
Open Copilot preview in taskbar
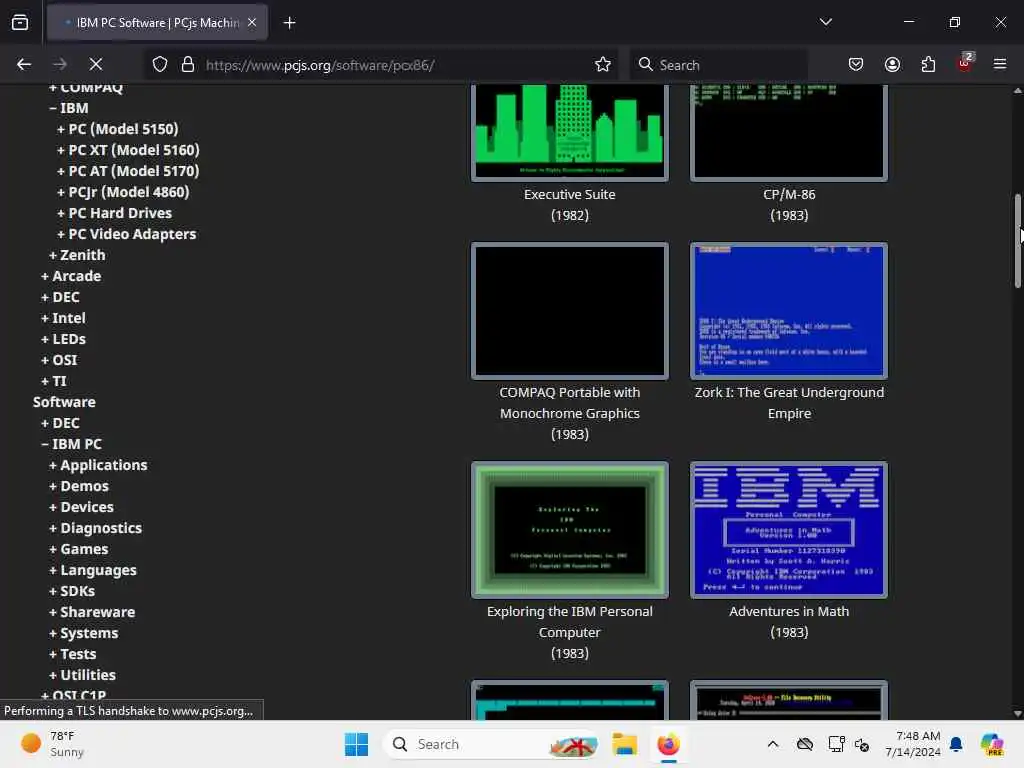pos(992,744)
